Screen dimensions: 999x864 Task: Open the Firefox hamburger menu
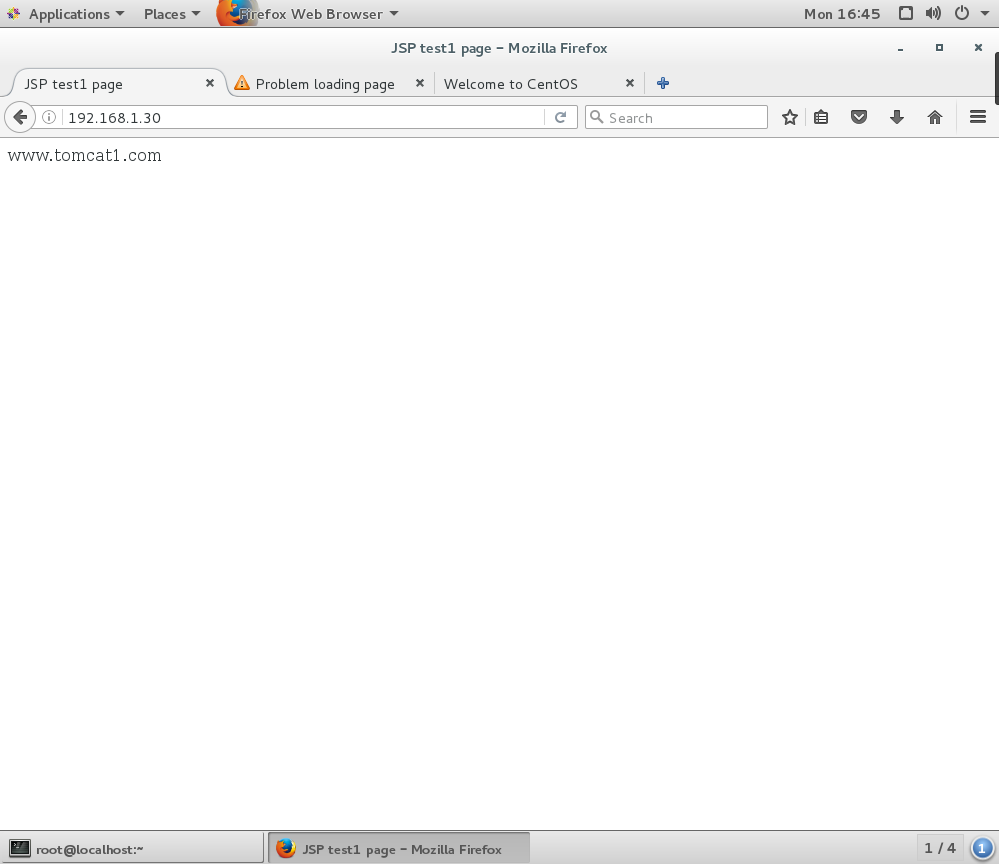(978, 117)
